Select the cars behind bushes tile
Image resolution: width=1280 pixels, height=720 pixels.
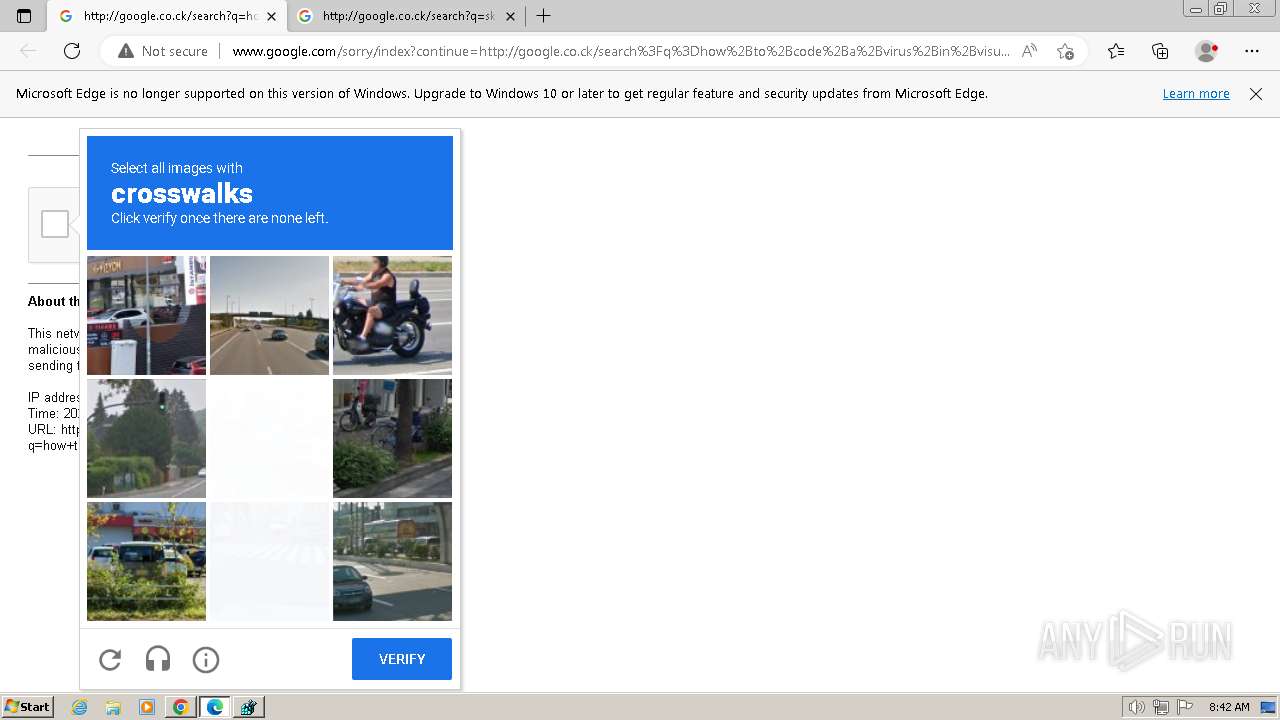[146, 561]
